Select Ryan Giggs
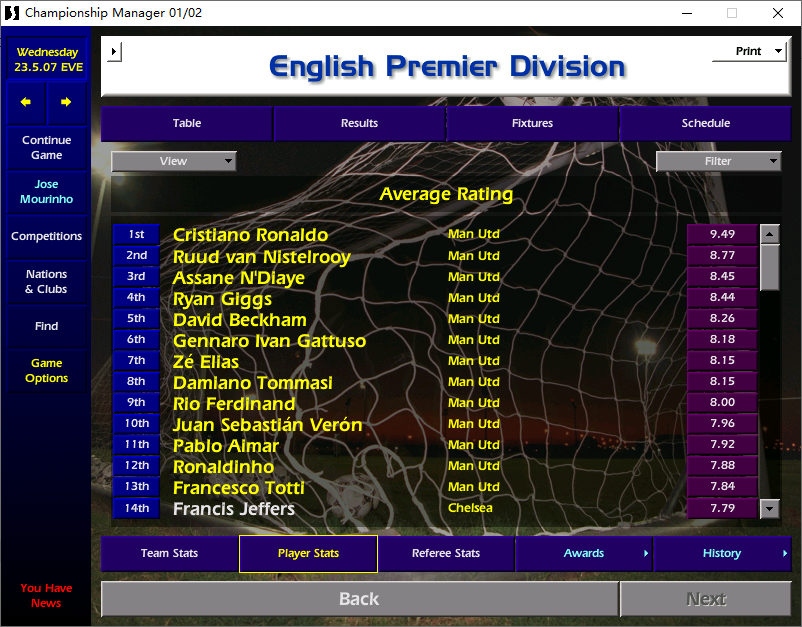 (x=222, y=299)
